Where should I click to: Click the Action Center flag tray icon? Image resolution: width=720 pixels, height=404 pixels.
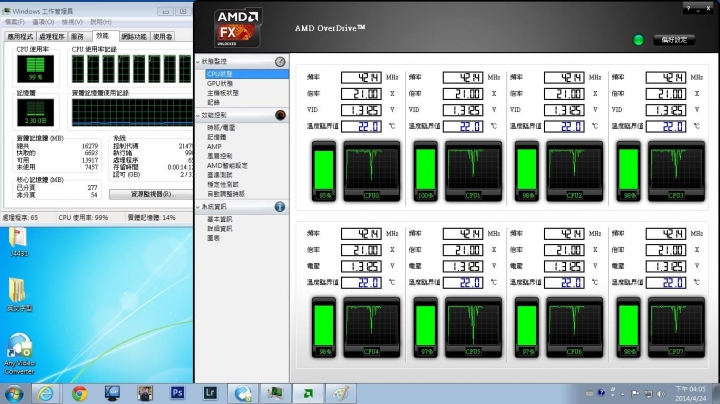pos(635,394)
